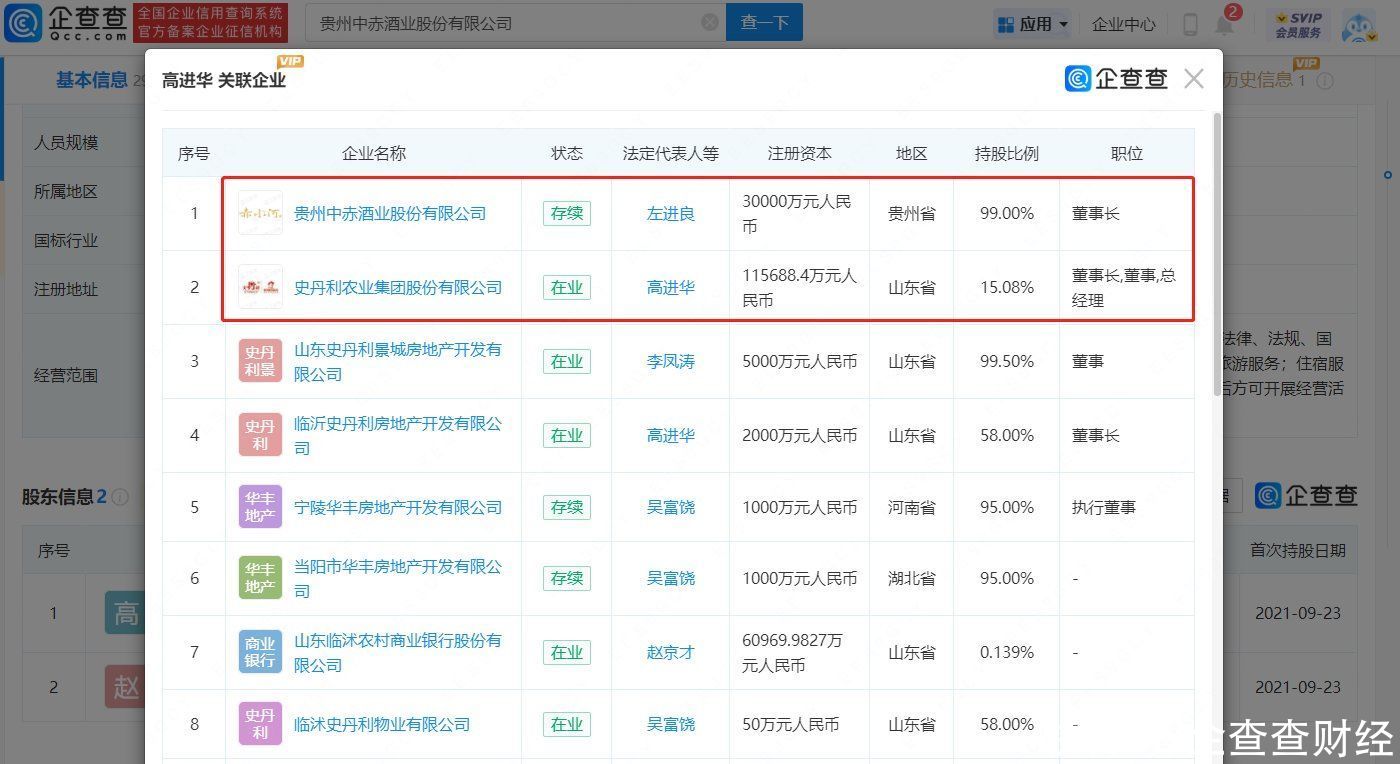This screenshot has height=764, width=1400.
Task: Clear the search box with the X icon
Action: [x=709, y=22]
